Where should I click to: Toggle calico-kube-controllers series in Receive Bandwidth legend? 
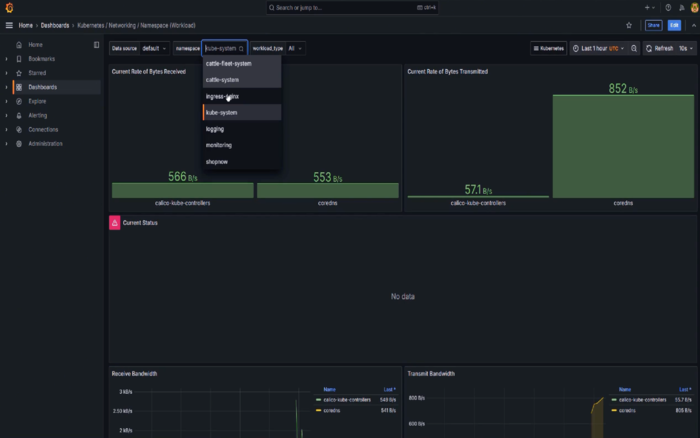pos(346,400)
